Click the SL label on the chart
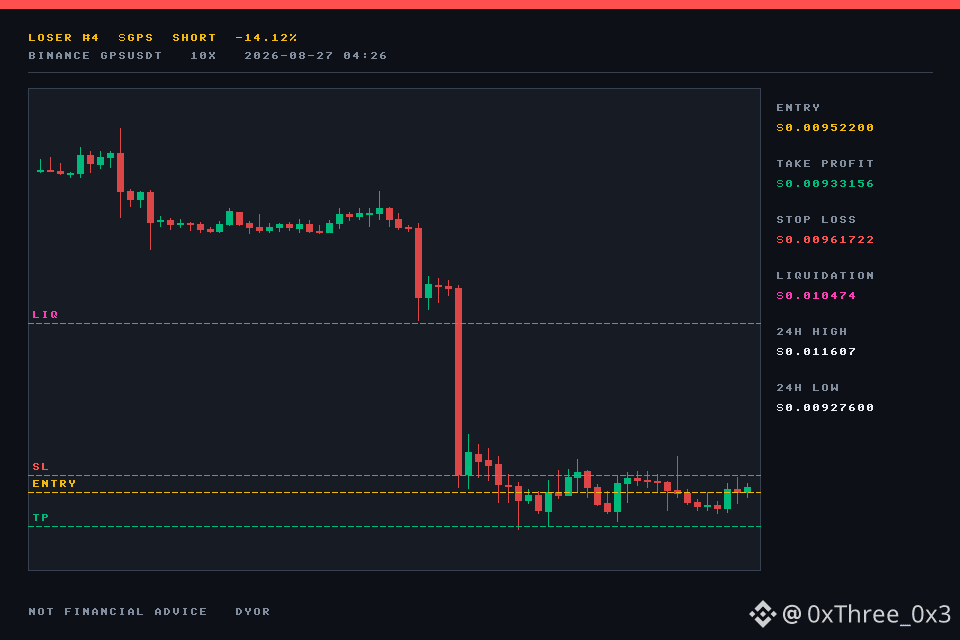The image size is (960, 640). 40,467
